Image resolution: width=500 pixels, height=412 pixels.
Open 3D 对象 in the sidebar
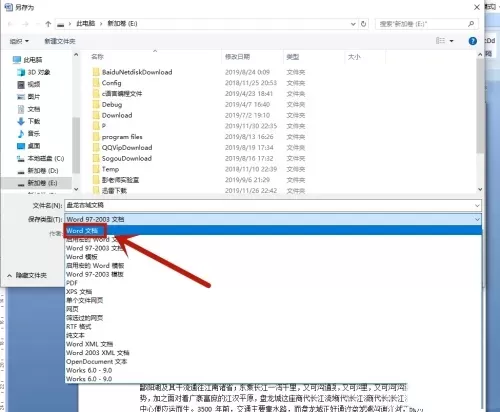34,72
